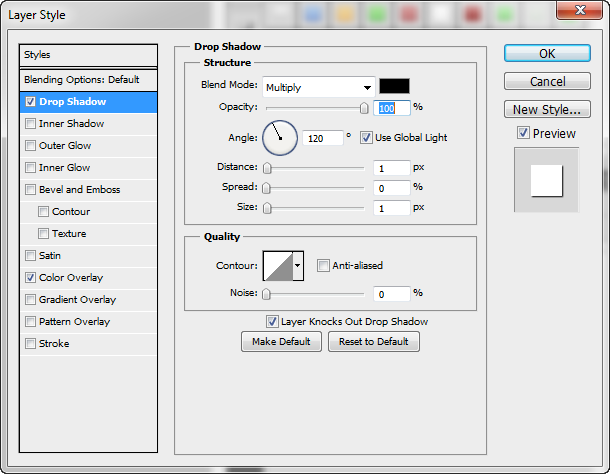Select the Gradient Overlay style label

pyautogui.click(x=77, y=300)
